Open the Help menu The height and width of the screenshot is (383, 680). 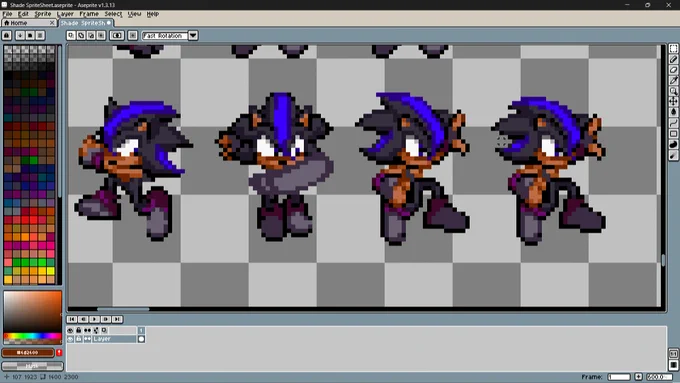153,14
